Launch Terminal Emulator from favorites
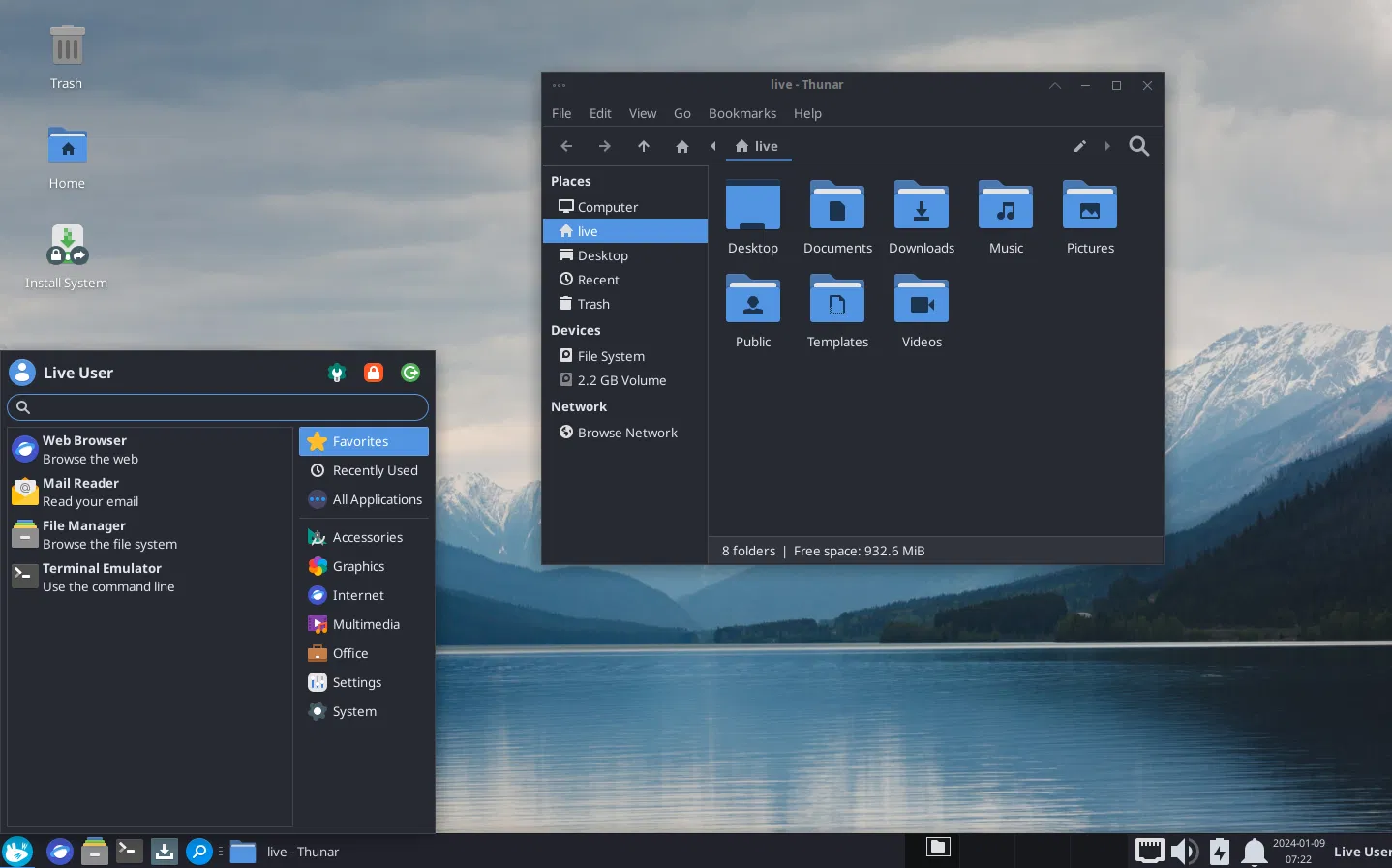Viewport: 1392px width, 868px height. coord(102,577)
